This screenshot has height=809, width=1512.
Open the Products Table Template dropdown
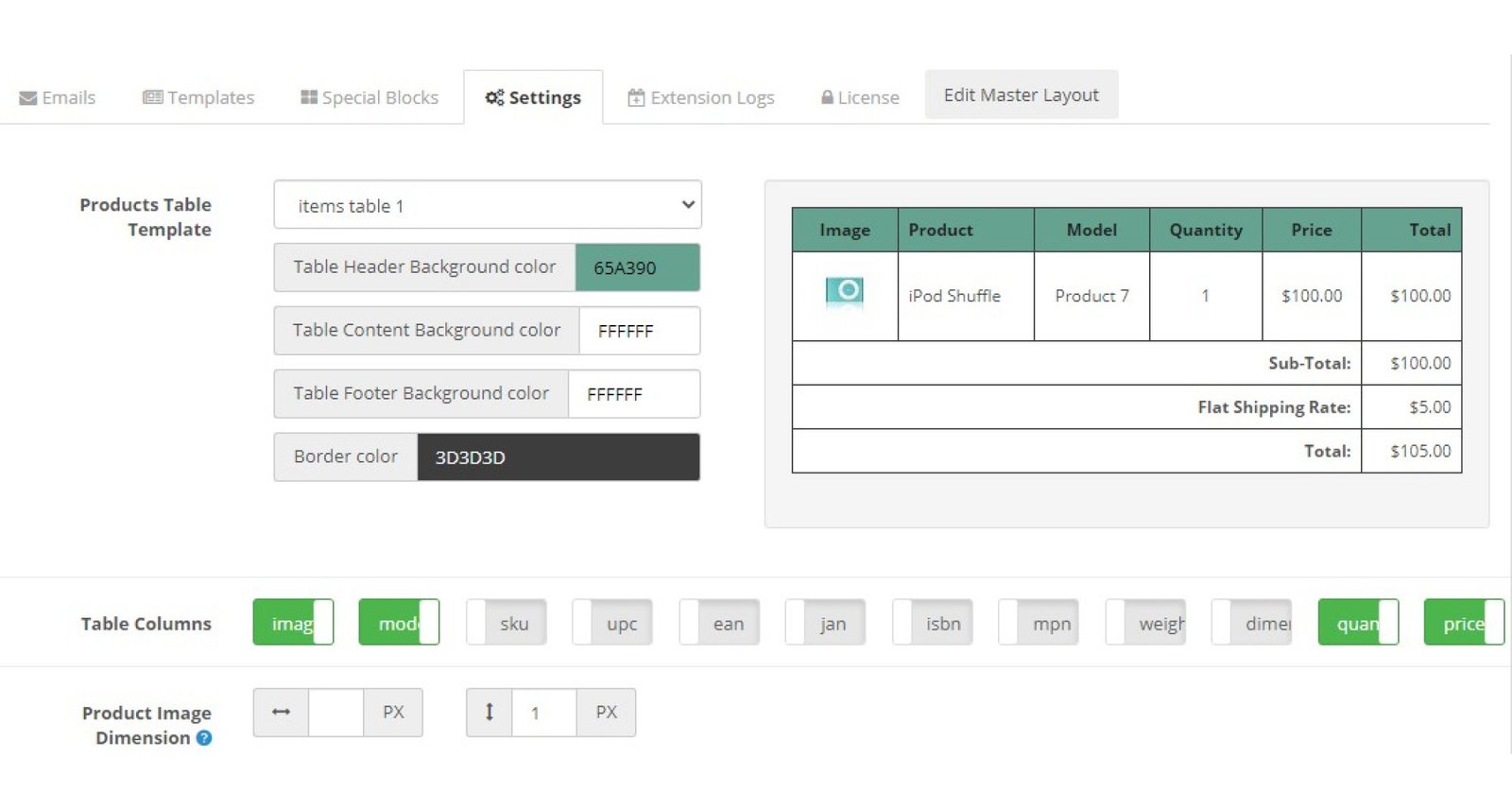tap(488, 205)
